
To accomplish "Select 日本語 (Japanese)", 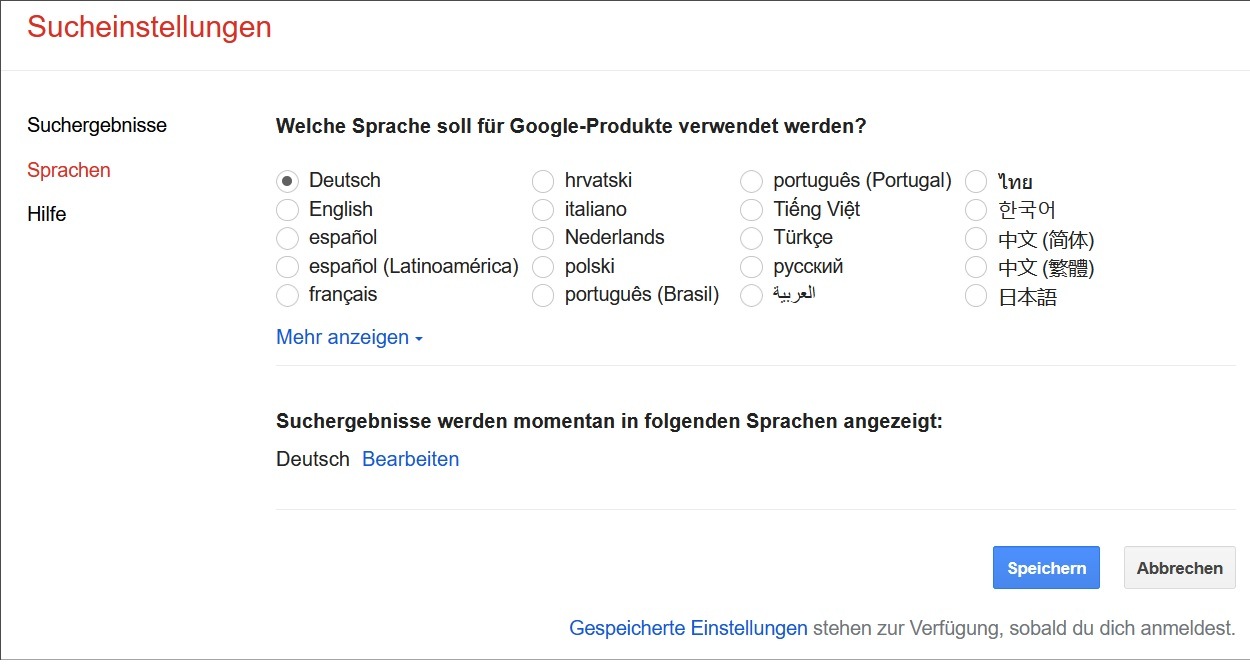I will 976,295.
